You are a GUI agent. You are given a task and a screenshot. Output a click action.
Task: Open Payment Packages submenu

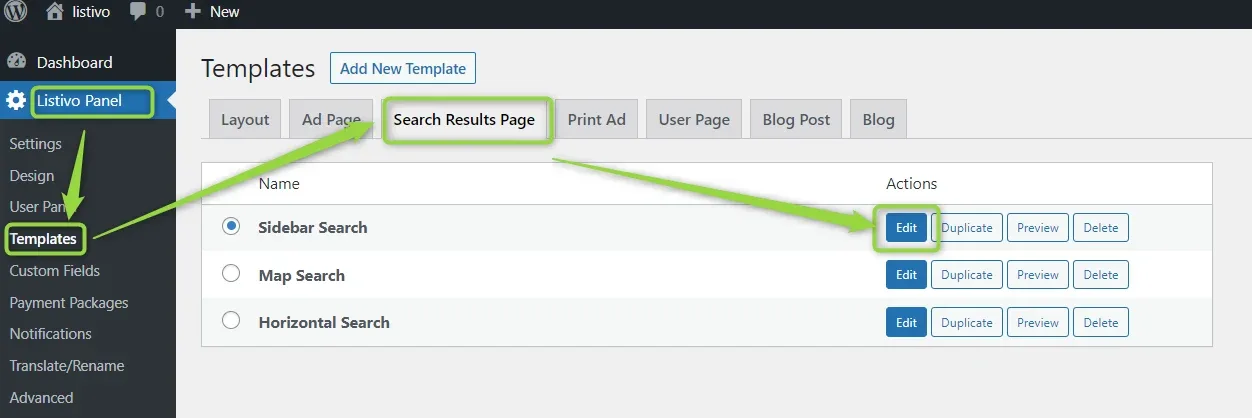click(x=69, y=303)
